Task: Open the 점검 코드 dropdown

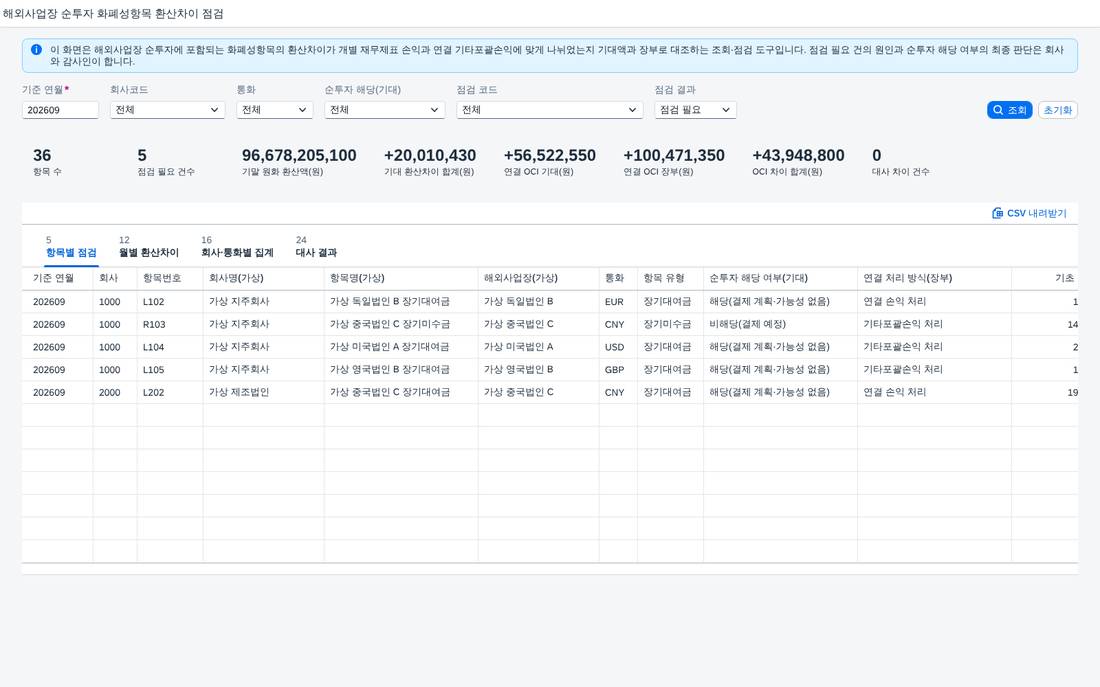Action: [x=549, y=110]
